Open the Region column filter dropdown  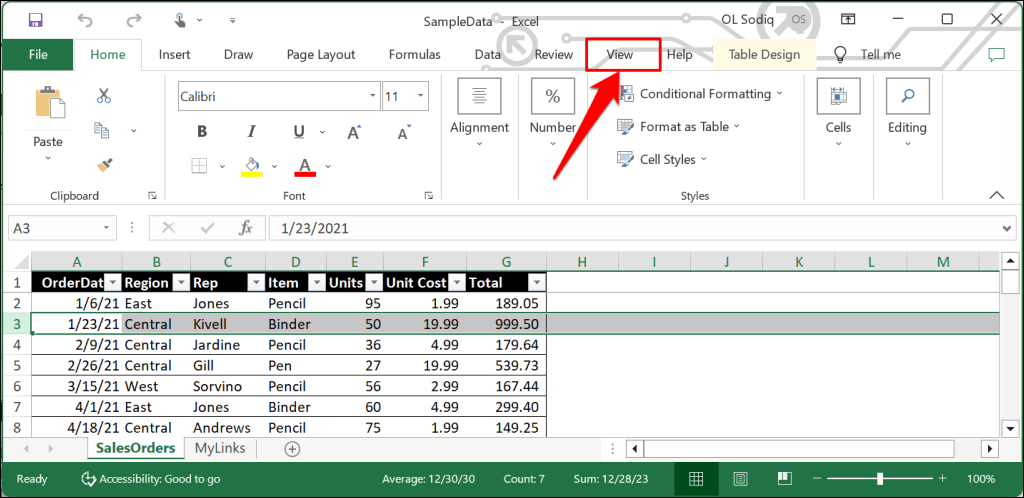tap(183, 283)
